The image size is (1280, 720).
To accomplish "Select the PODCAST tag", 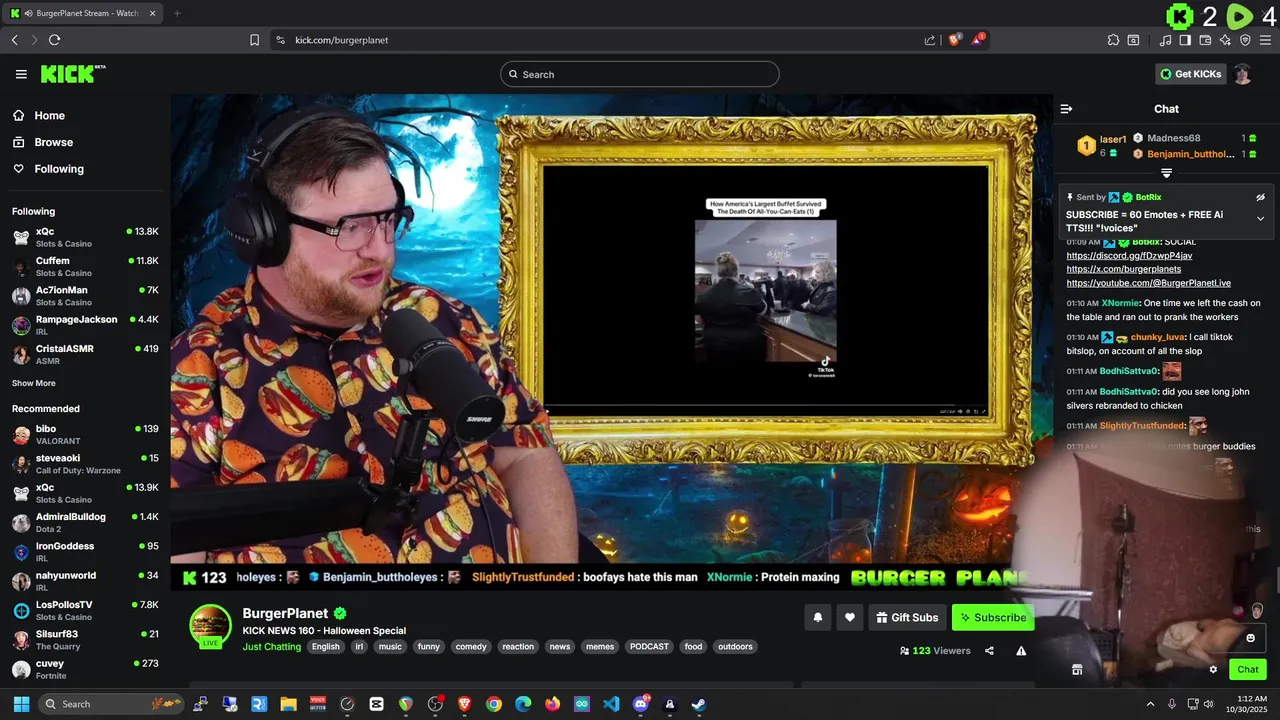I will pyautogui.click(x=649, y=647).
